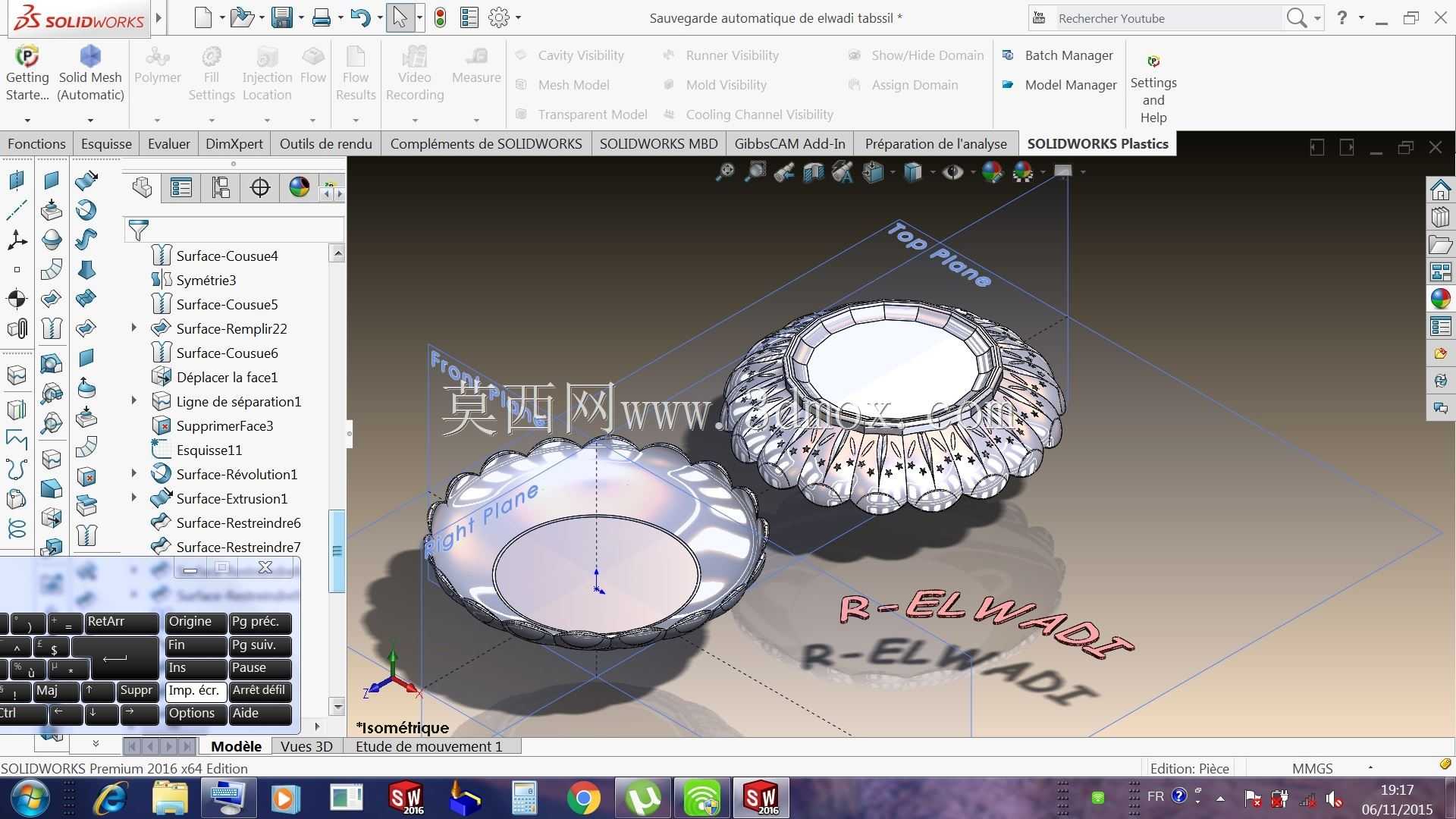Expand the Surface-Extrusion1 feature
This screenshot has width=1456, height=819.
pyautogui.click(x=134, y=497)
